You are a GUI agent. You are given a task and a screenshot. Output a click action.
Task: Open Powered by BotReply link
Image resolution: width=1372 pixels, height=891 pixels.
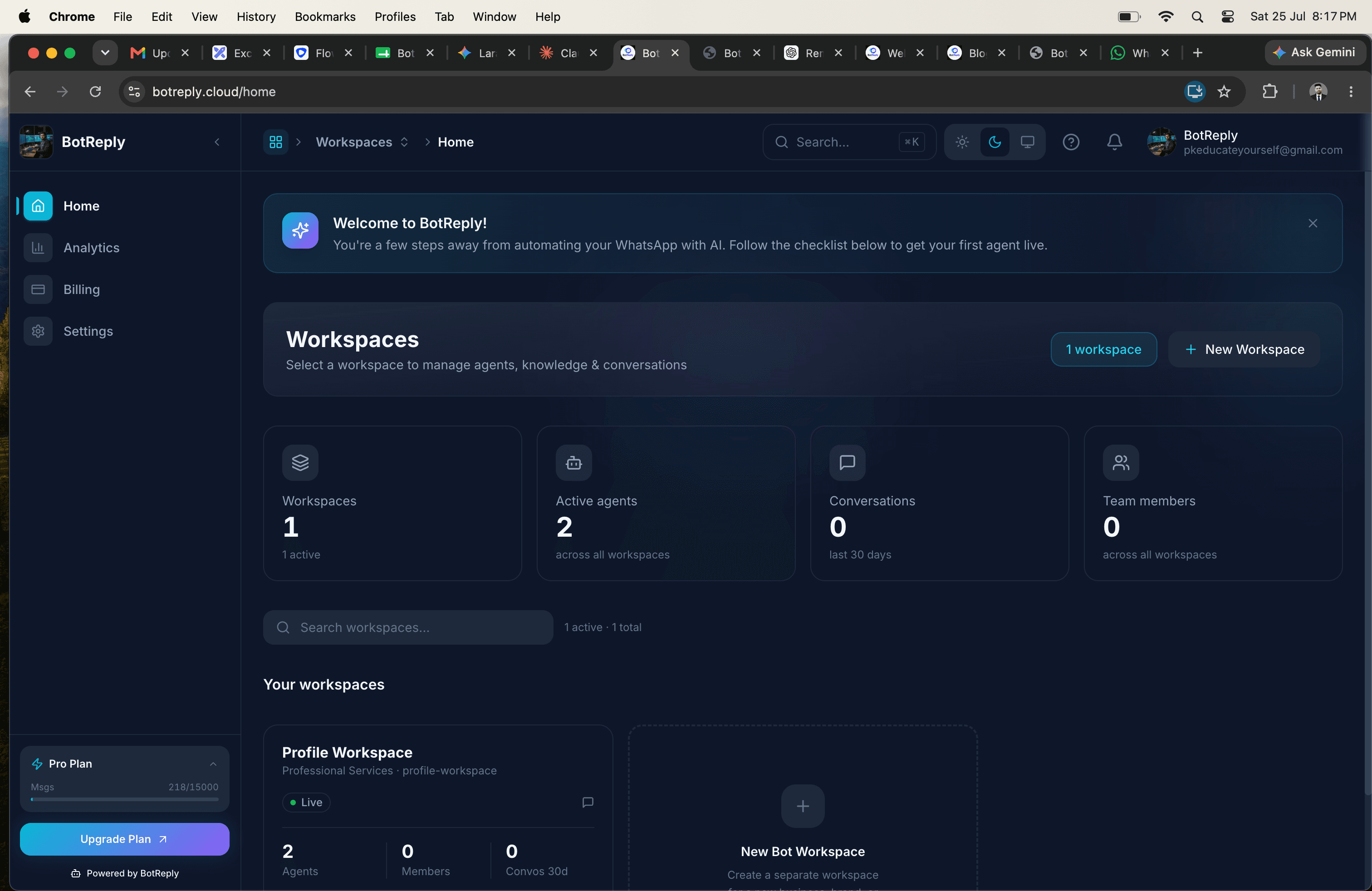coord(124,873)
